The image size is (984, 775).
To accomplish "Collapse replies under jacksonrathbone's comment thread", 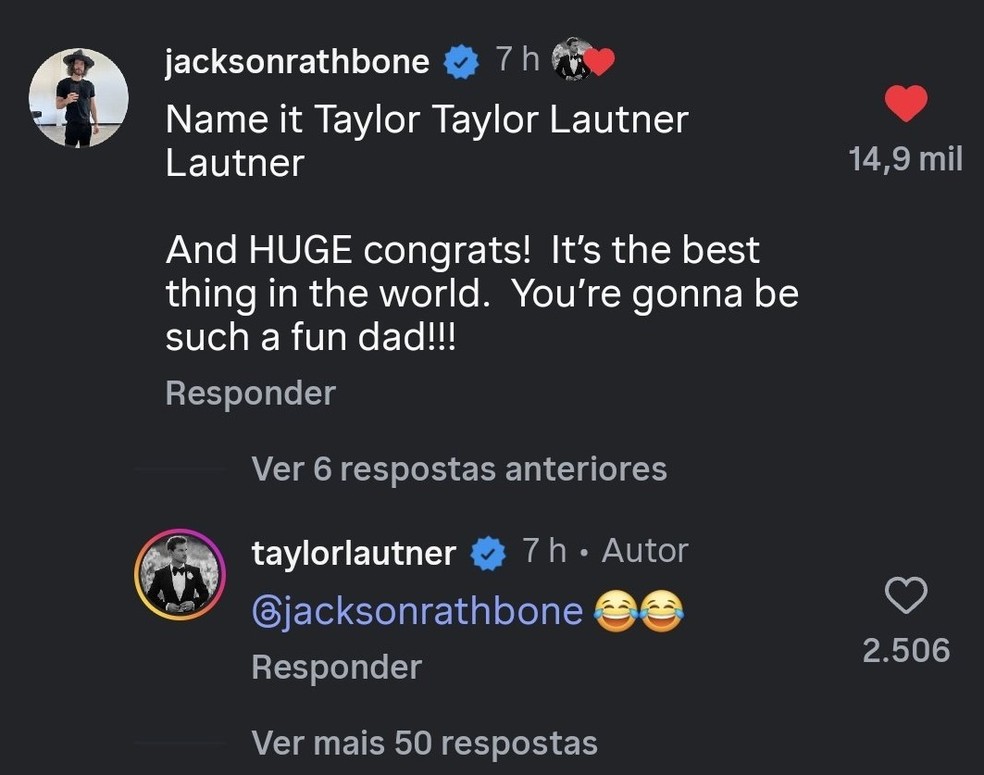I will [x=459, y=468].
